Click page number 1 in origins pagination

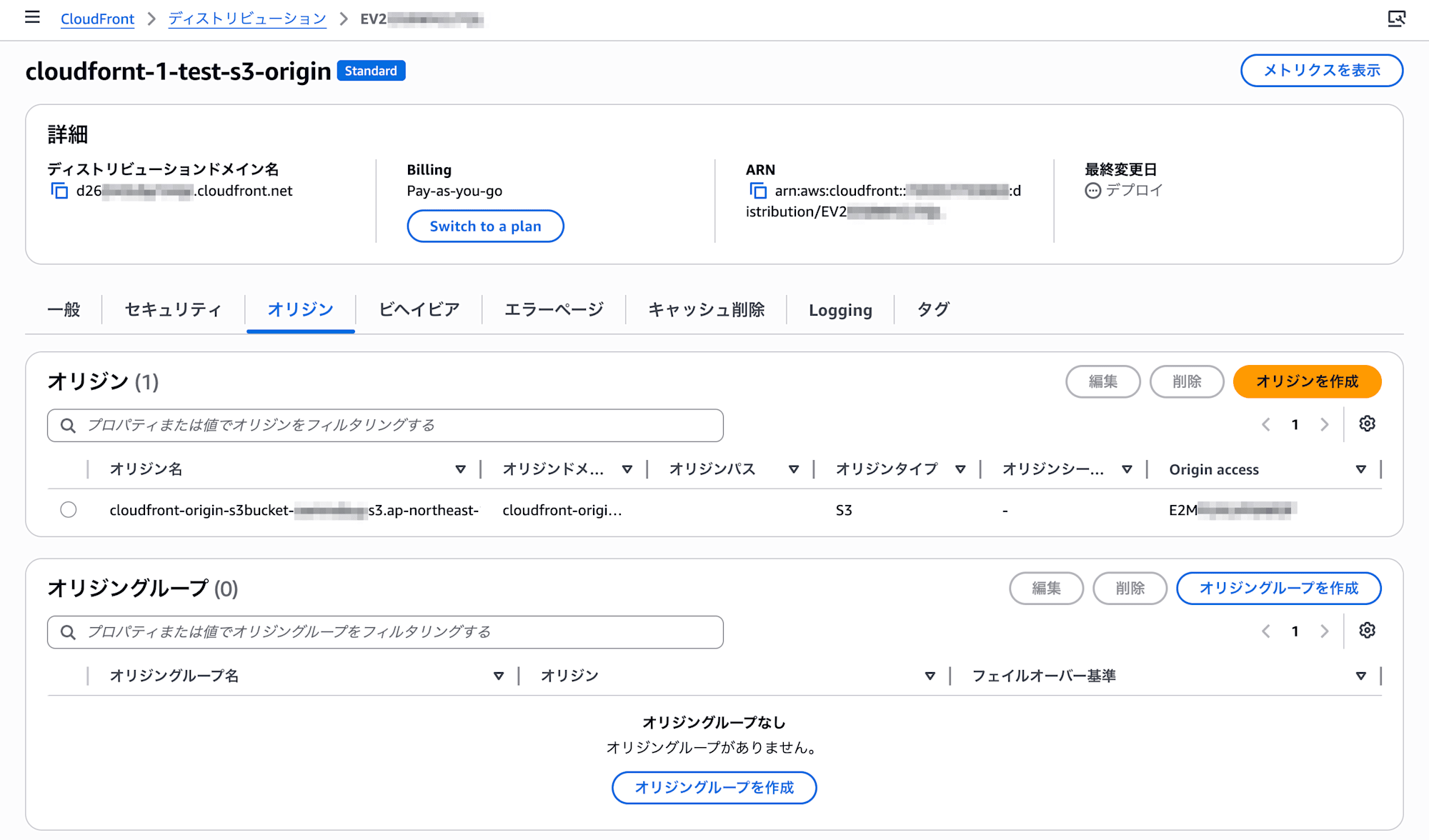pyautogui.click(x=1295, y=425)
